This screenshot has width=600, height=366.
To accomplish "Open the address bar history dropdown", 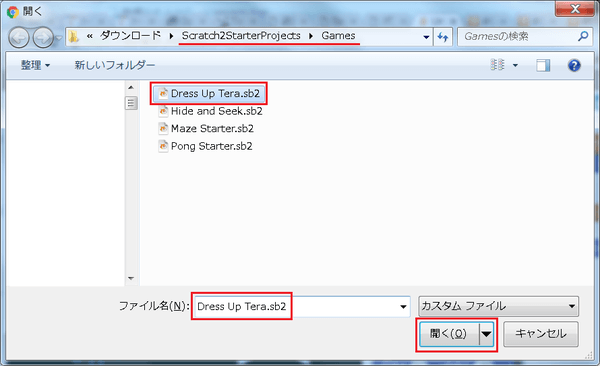I will [x=426, y=37].
